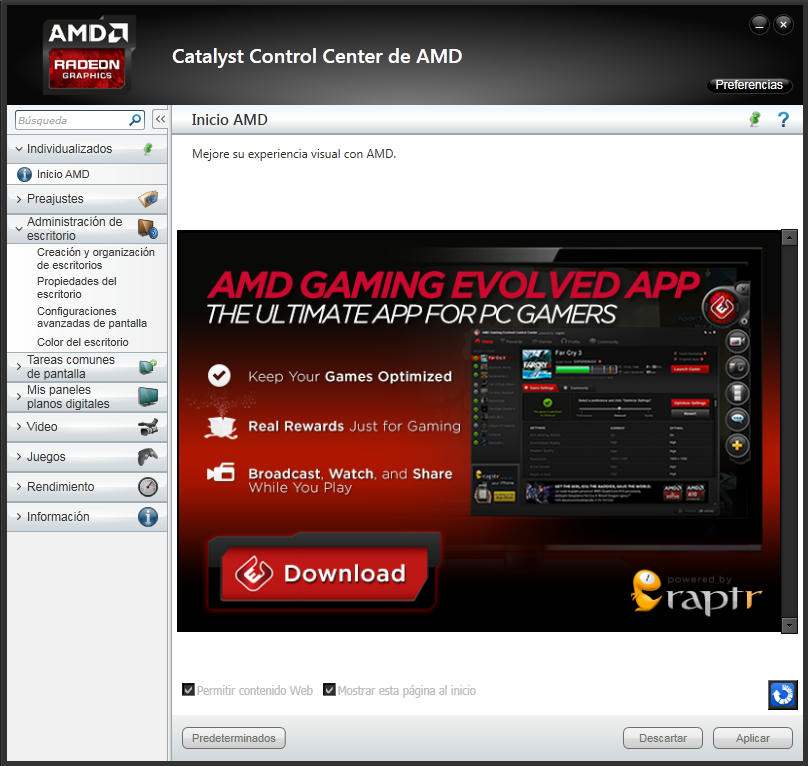Screen dimensions: 808x766
Task: Collapse the sidebar with the double-arrow button
Action: (x=160, y=120)
